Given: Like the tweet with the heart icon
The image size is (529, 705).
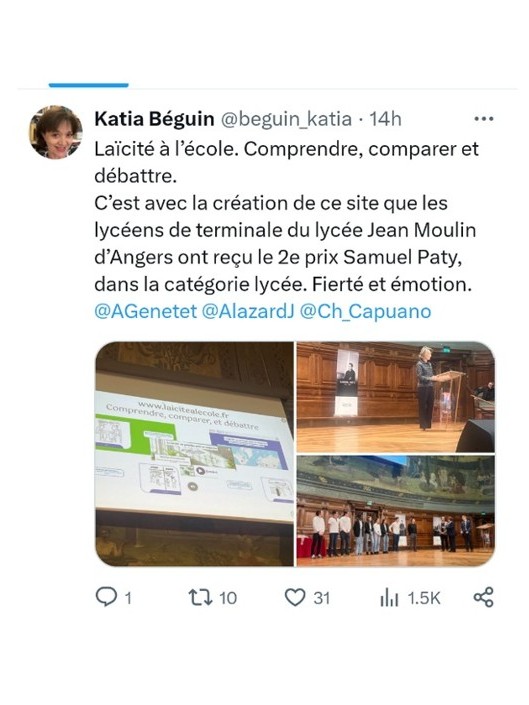Looking at the screenshot, I should (x=295, y=598).
